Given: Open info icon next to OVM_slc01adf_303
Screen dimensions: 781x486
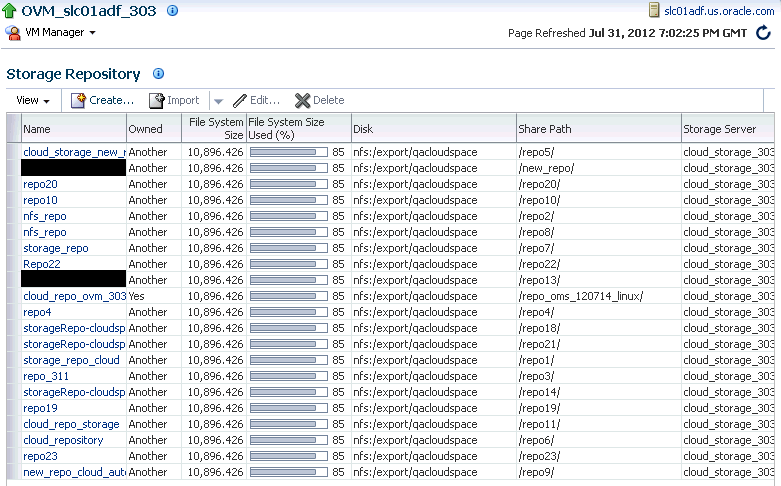Looking at the screenshot, I should point(172,10).
